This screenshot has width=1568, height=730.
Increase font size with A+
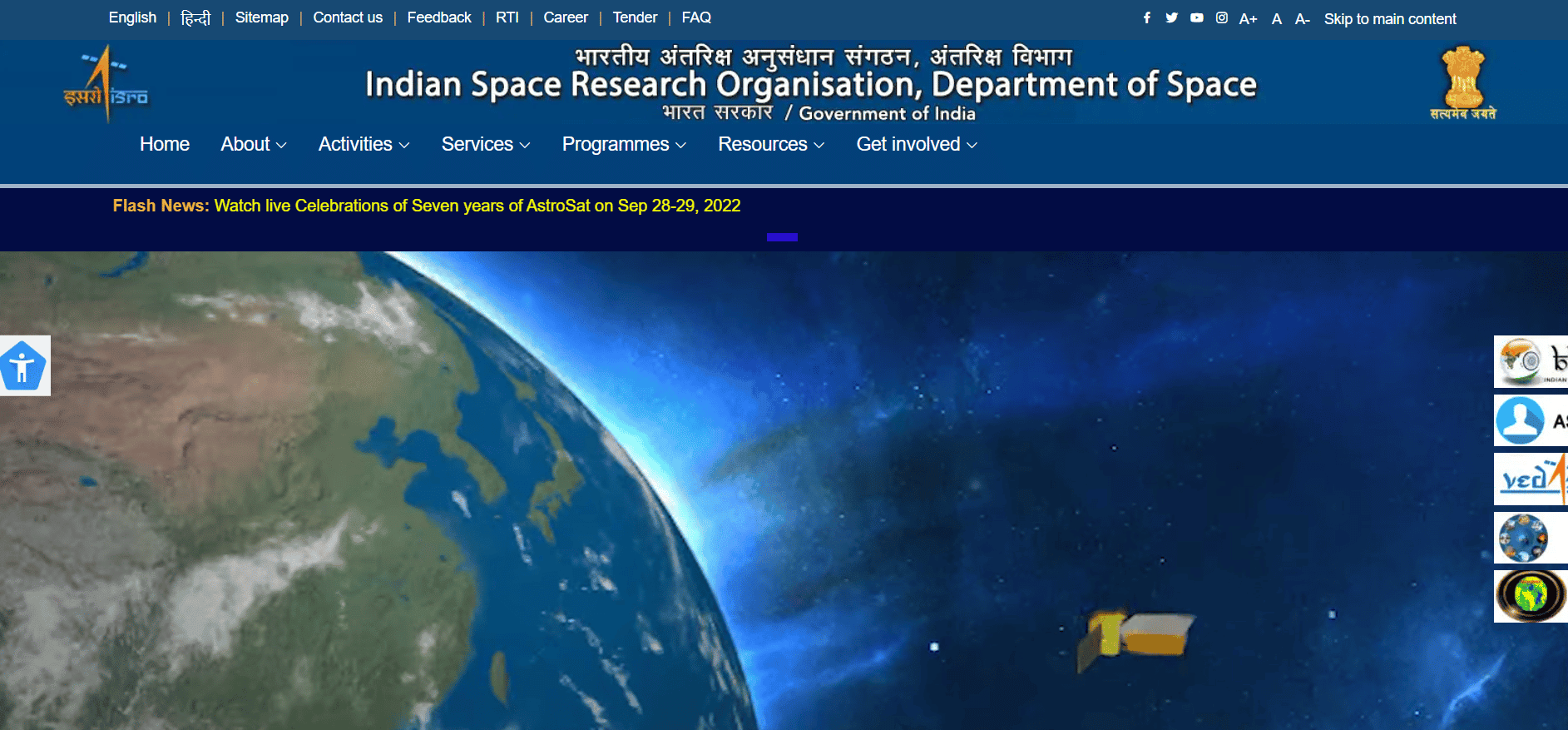(x=1248, y=18)
